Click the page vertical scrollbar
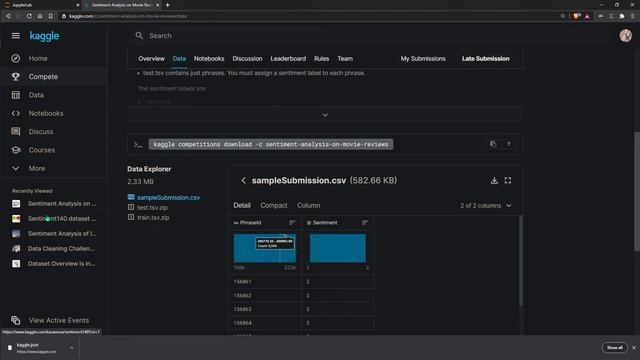The image size is (640, 360). [637, 191]
